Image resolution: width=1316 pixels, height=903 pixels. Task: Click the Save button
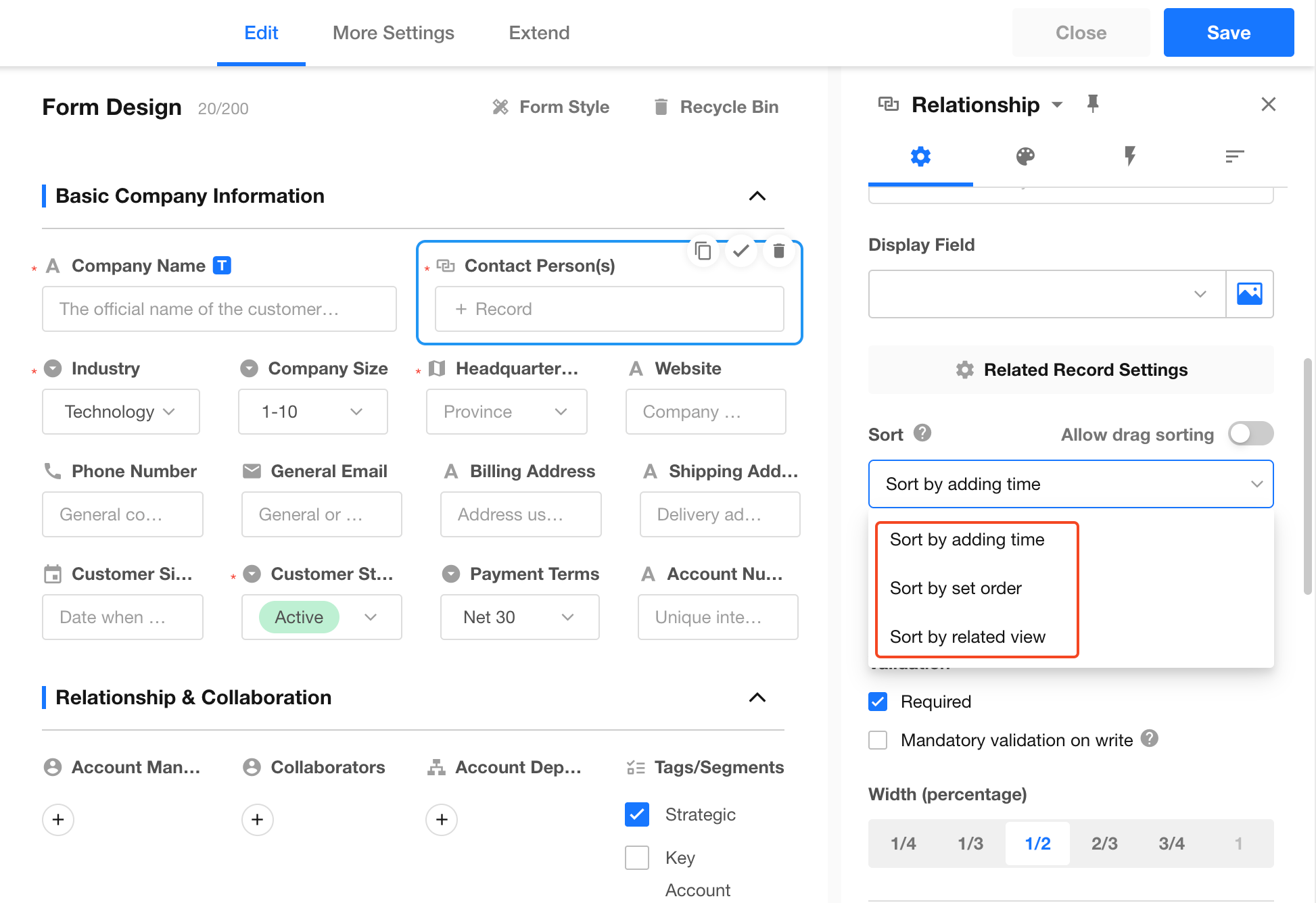[1228, 32]
